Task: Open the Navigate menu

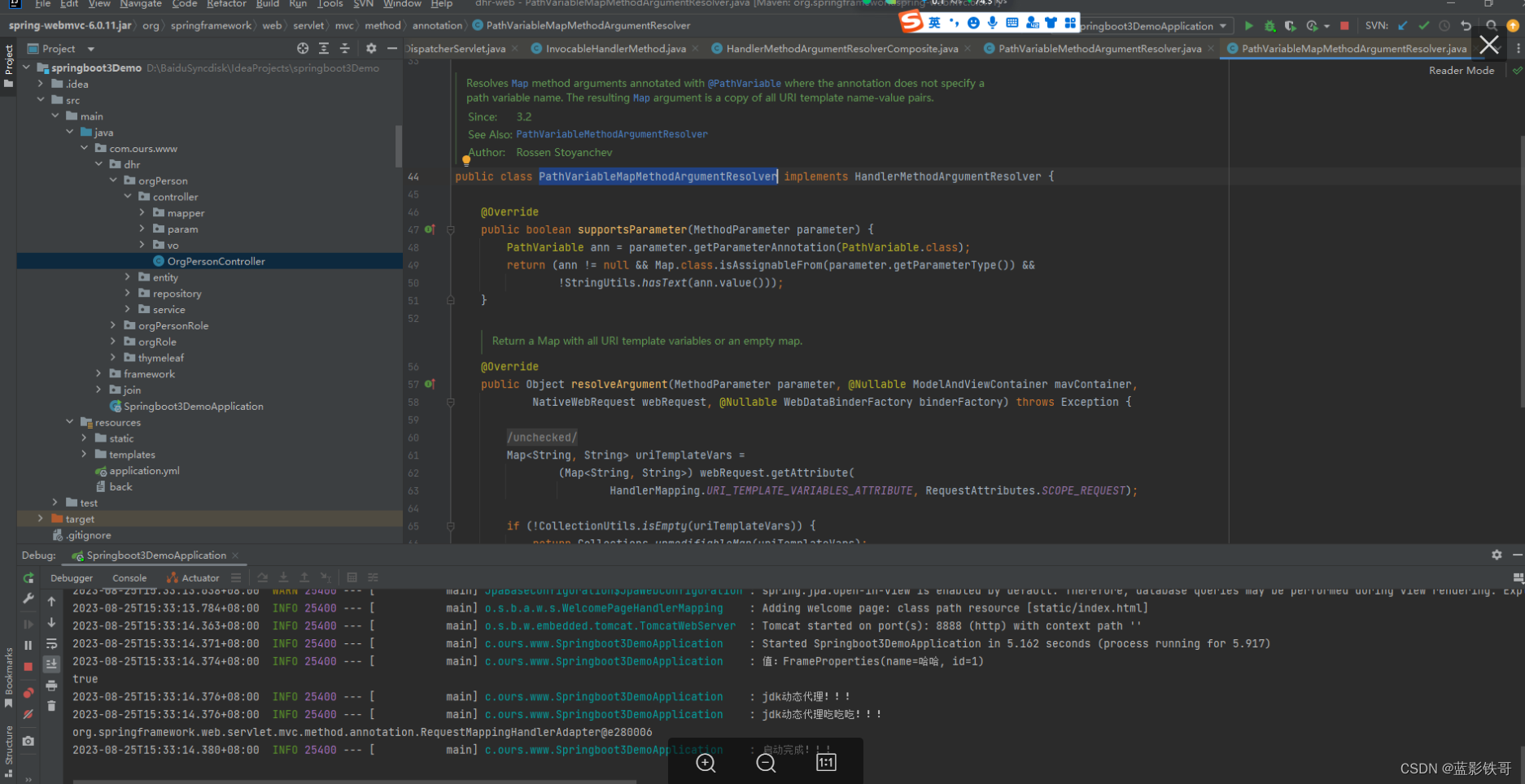Action: tap(141, 4)
